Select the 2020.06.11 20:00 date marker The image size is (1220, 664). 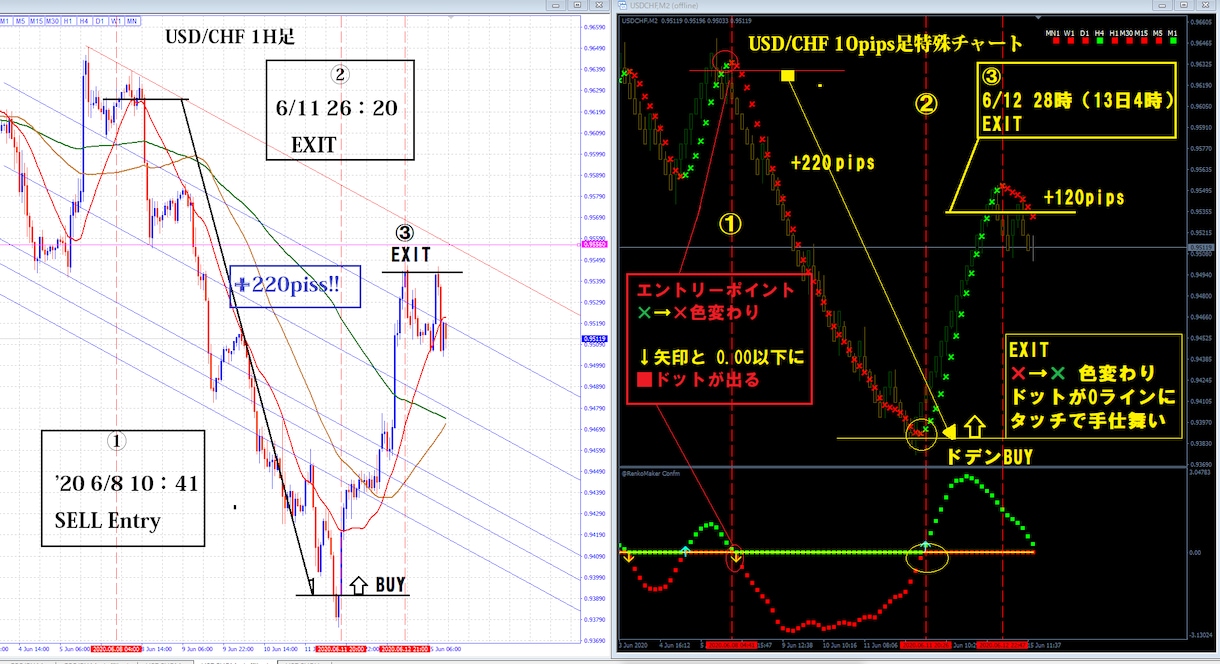342,649
